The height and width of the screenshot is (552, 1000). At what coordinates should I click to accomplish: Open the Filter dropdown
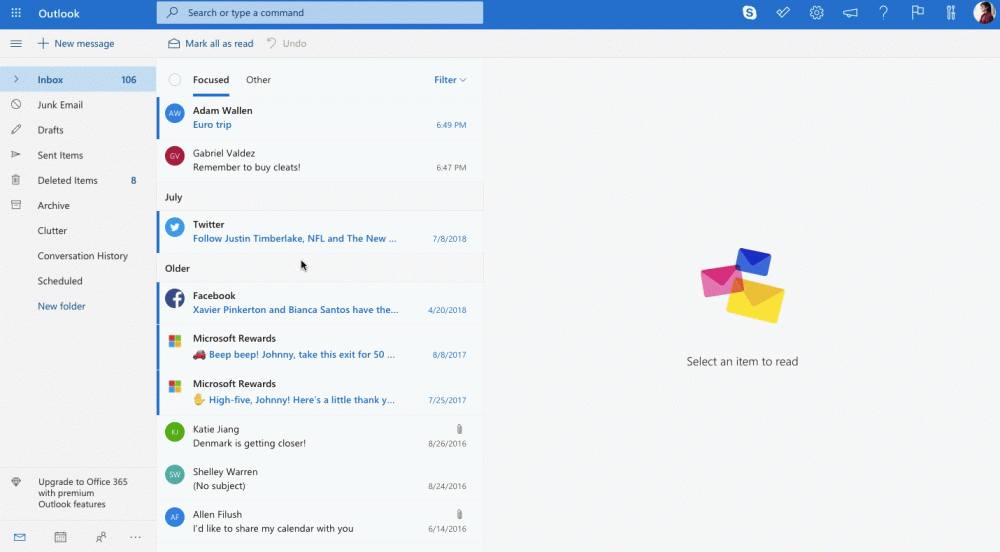[x=450, y=80]
